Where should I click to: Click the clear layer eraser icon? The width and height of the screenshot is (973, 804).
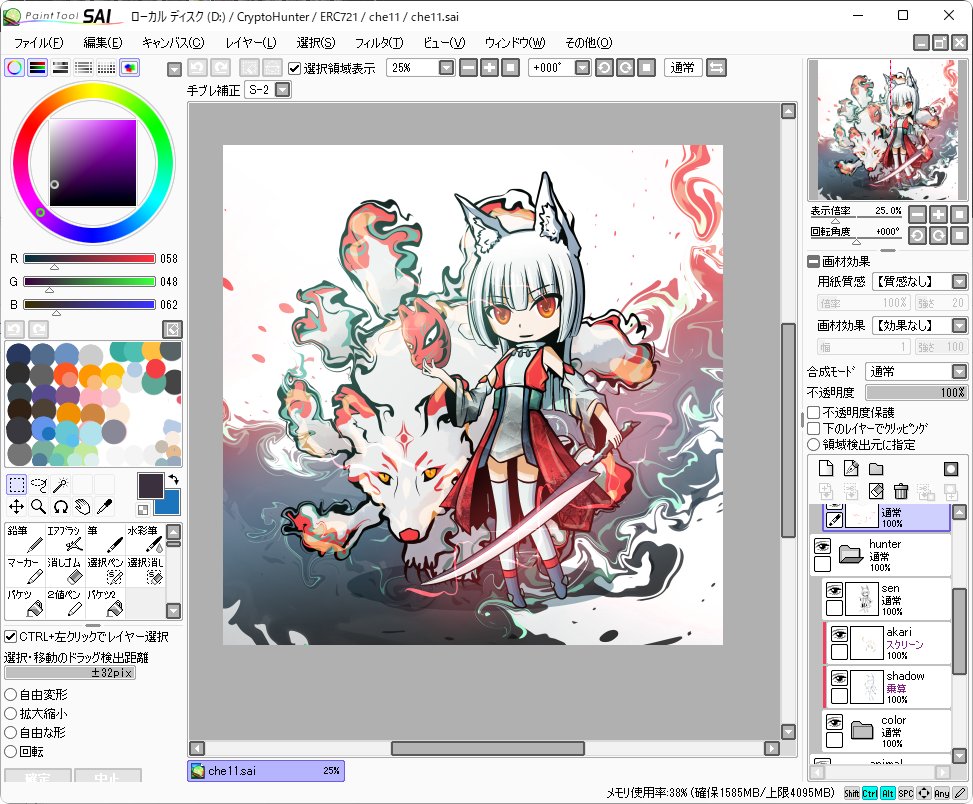click(x=876, y=491)
